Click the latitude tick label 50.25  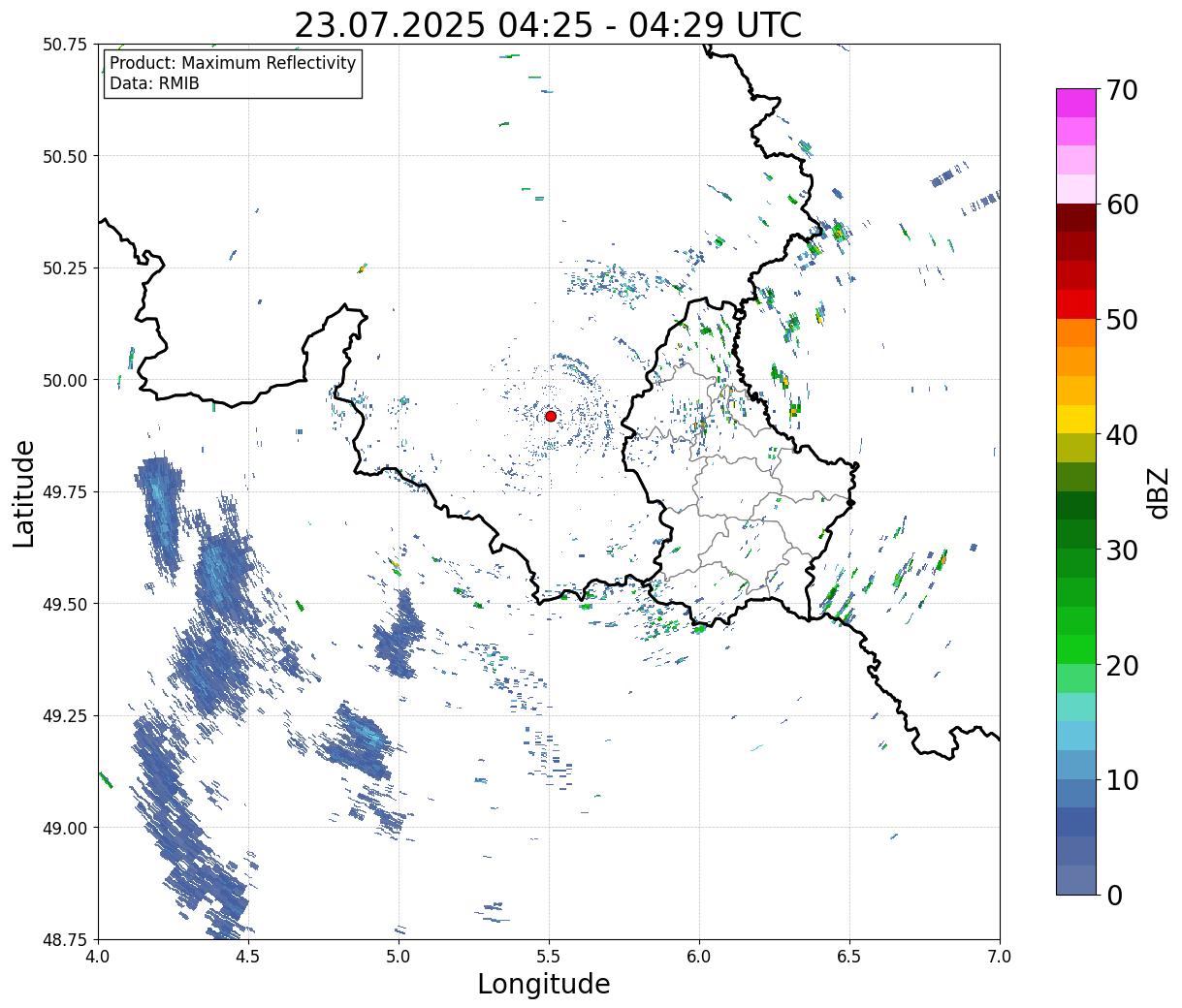pos(65,268)
